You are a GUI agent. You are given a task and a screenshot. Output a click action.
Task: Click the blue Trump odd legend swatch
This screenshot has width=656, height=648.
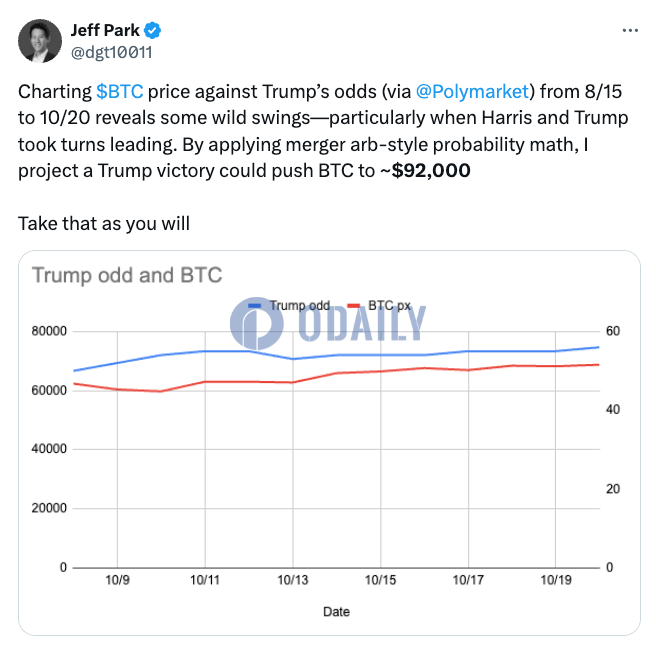coord(256,304)
